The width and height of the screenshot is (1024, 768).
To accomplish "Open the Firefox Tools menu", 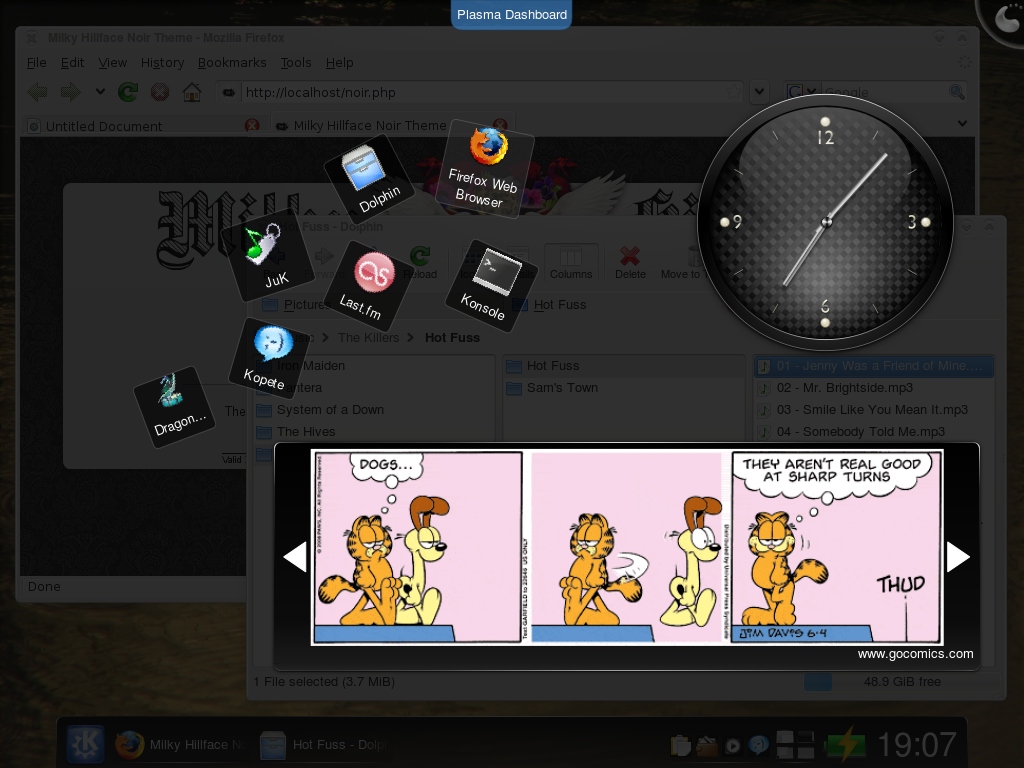I will click(x=296, y=63).
